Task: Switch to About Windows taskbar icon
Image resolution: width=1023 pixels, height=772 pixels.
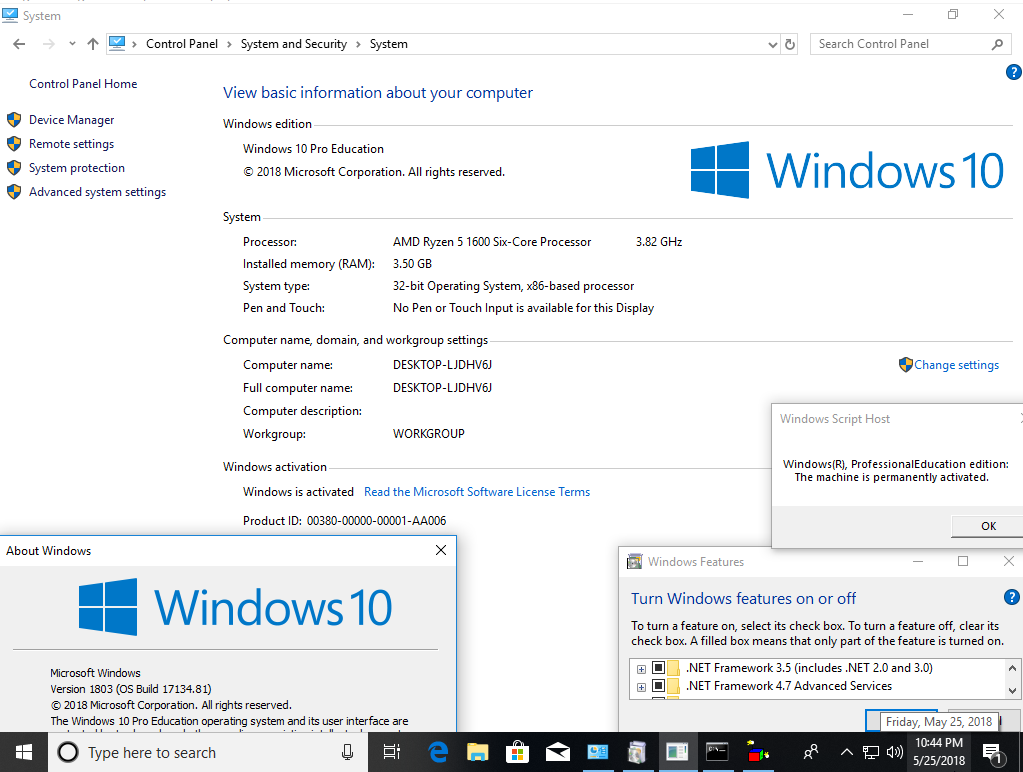Action: pos(677,752)
